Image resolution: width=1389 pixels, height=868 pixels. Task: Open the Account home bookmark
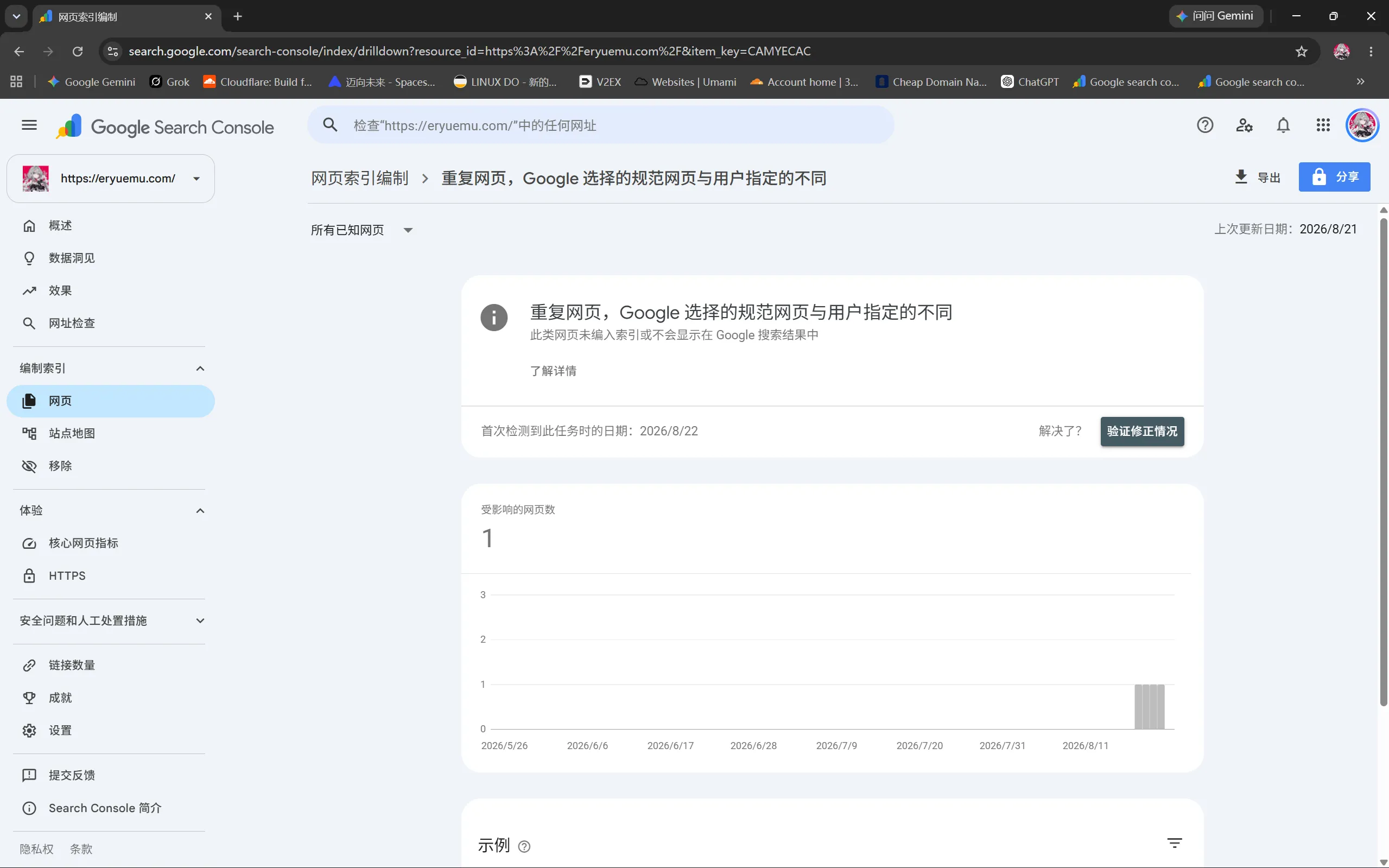(805, 82)
